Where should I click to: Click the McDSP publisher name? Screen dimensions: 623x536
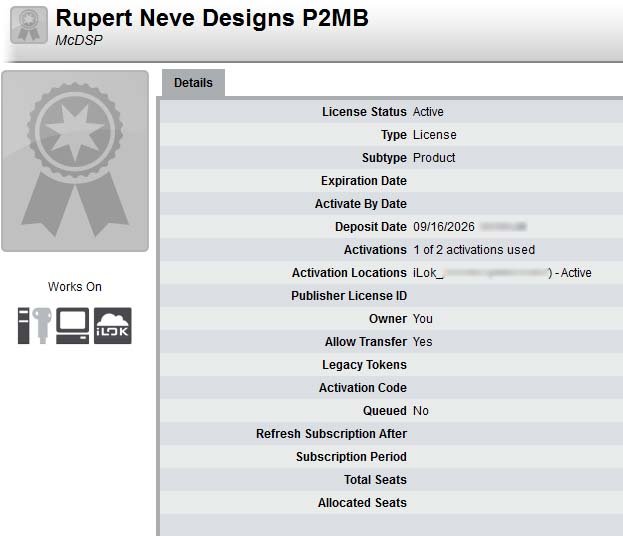tap(79, 40)
